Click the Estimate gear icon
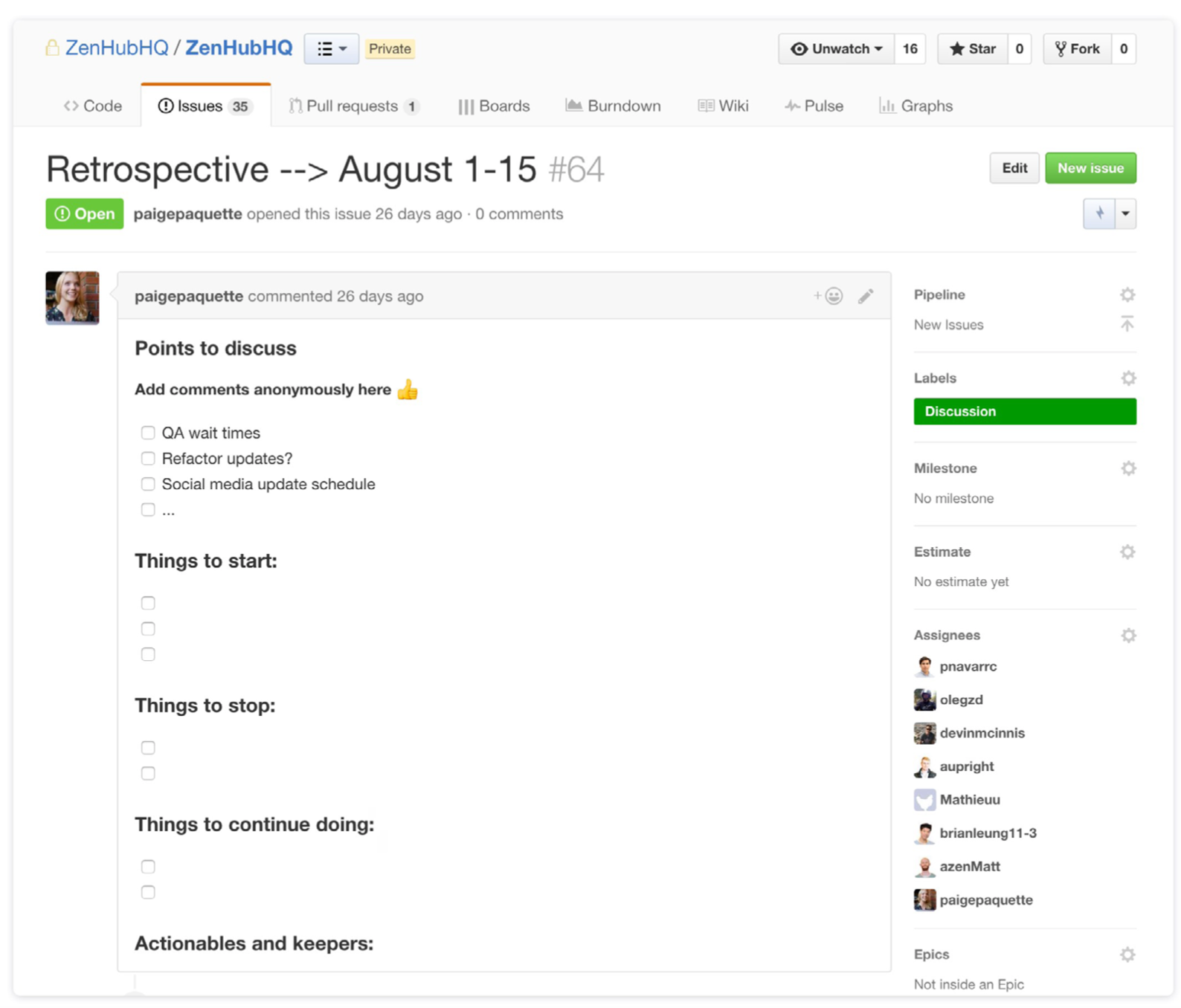Image resolution: width=1181 pixels, height=1008 pixels. tap(1127, 552)
